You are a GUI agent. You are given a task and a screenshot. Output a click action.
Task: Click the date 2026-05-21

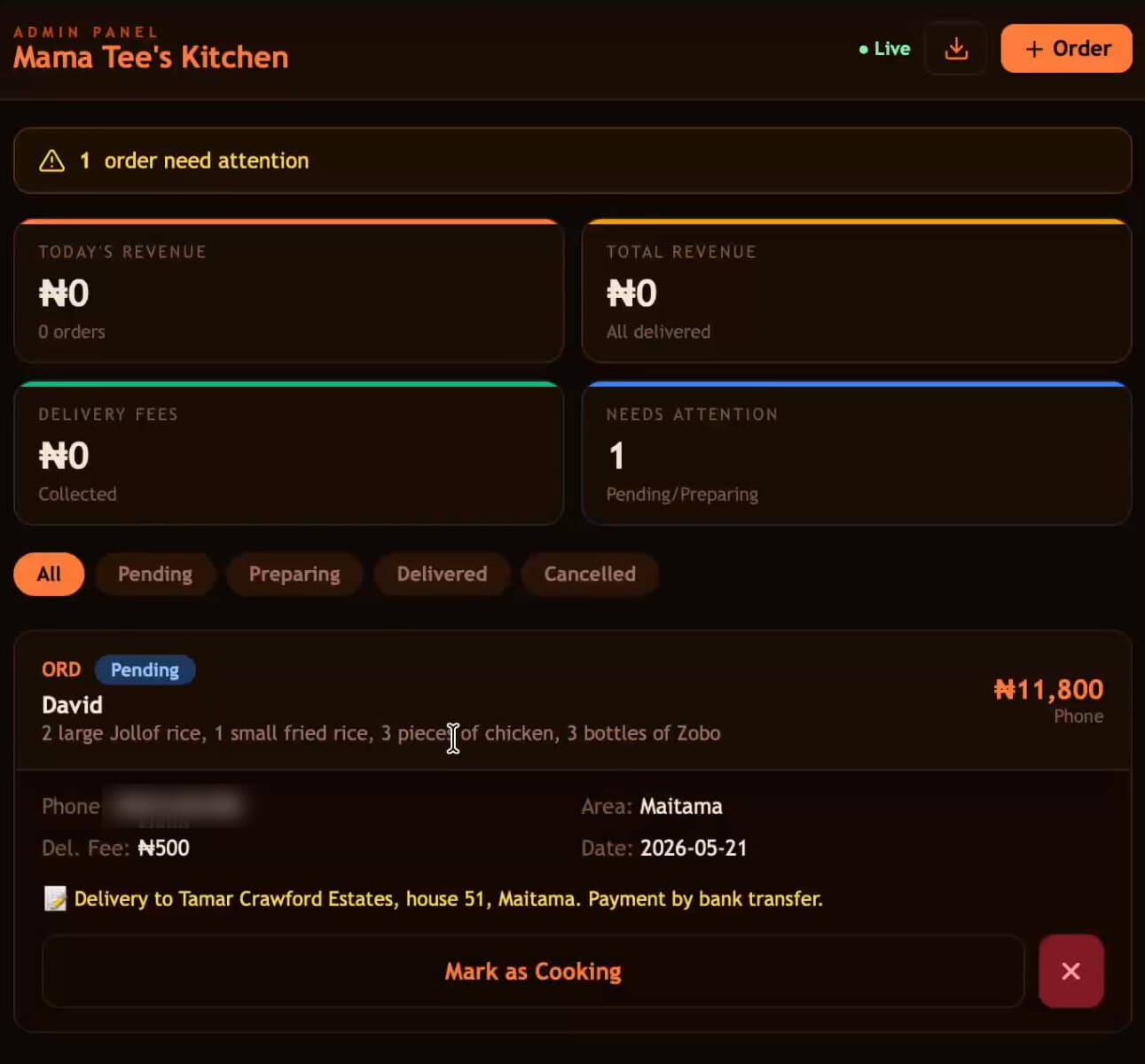click(x=694, y=848)
